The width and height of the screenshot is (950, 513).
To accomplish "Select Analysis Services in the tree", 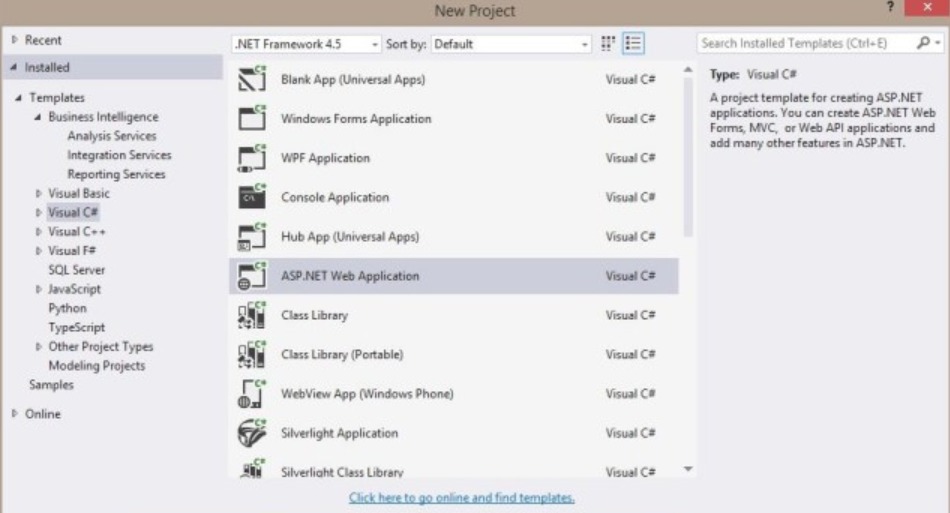I will (111, 136).
